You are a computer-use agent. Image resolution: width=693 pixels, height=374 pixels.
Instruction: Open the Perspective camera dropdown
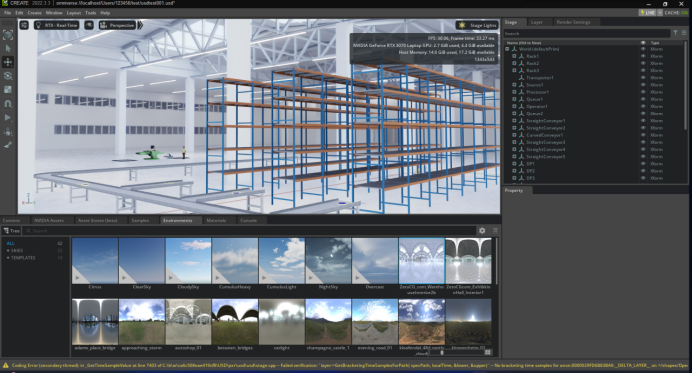pos(117,25)
